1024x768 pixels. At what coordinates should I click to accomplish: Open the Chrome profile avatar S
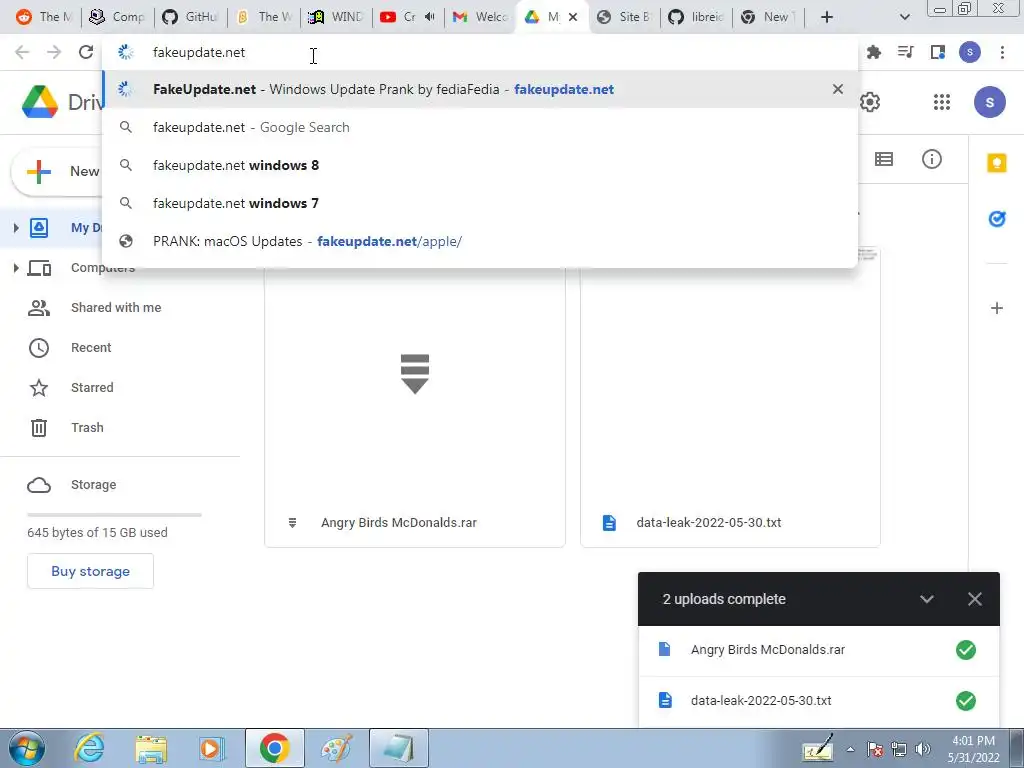pos(970,52)
